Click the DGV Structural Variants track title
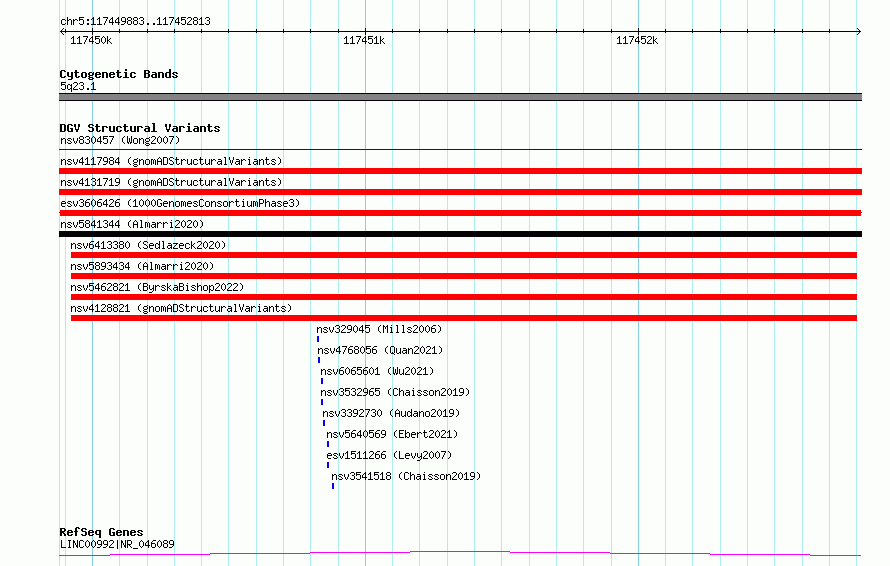The width and height of the screenshot is (890, 566). tap(140, 128)
